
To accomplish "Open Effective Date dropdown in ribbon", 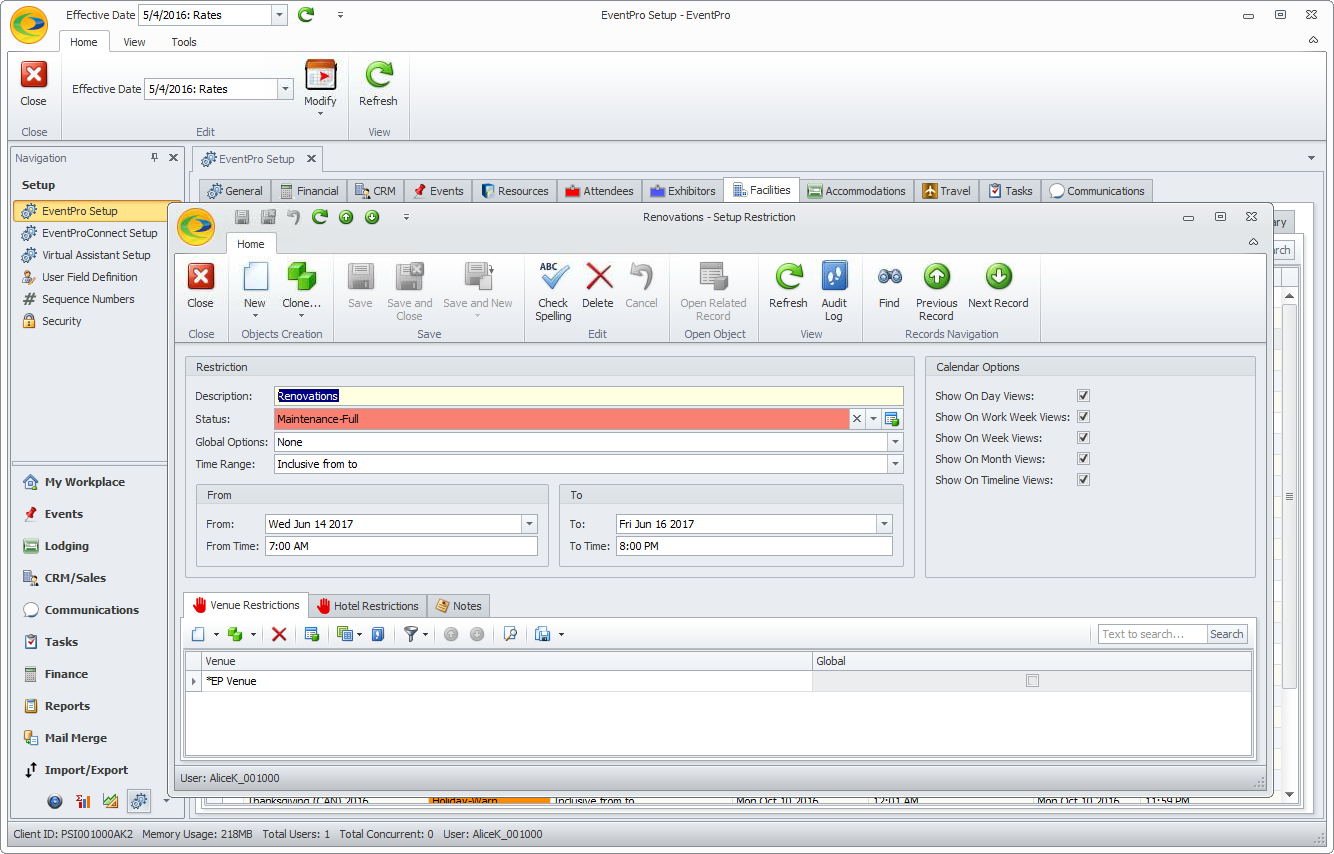I will click(285, 89).
